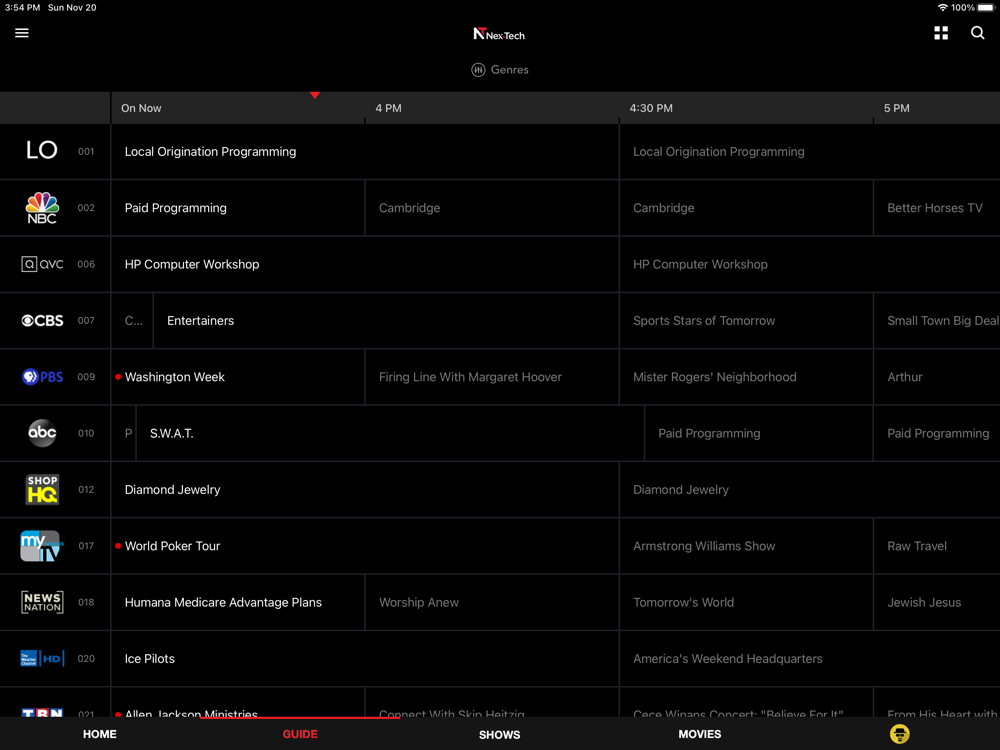This screenshot has width=1000, height=750.
Task: Select the LO channel logo
Action: tap(41, 151)
